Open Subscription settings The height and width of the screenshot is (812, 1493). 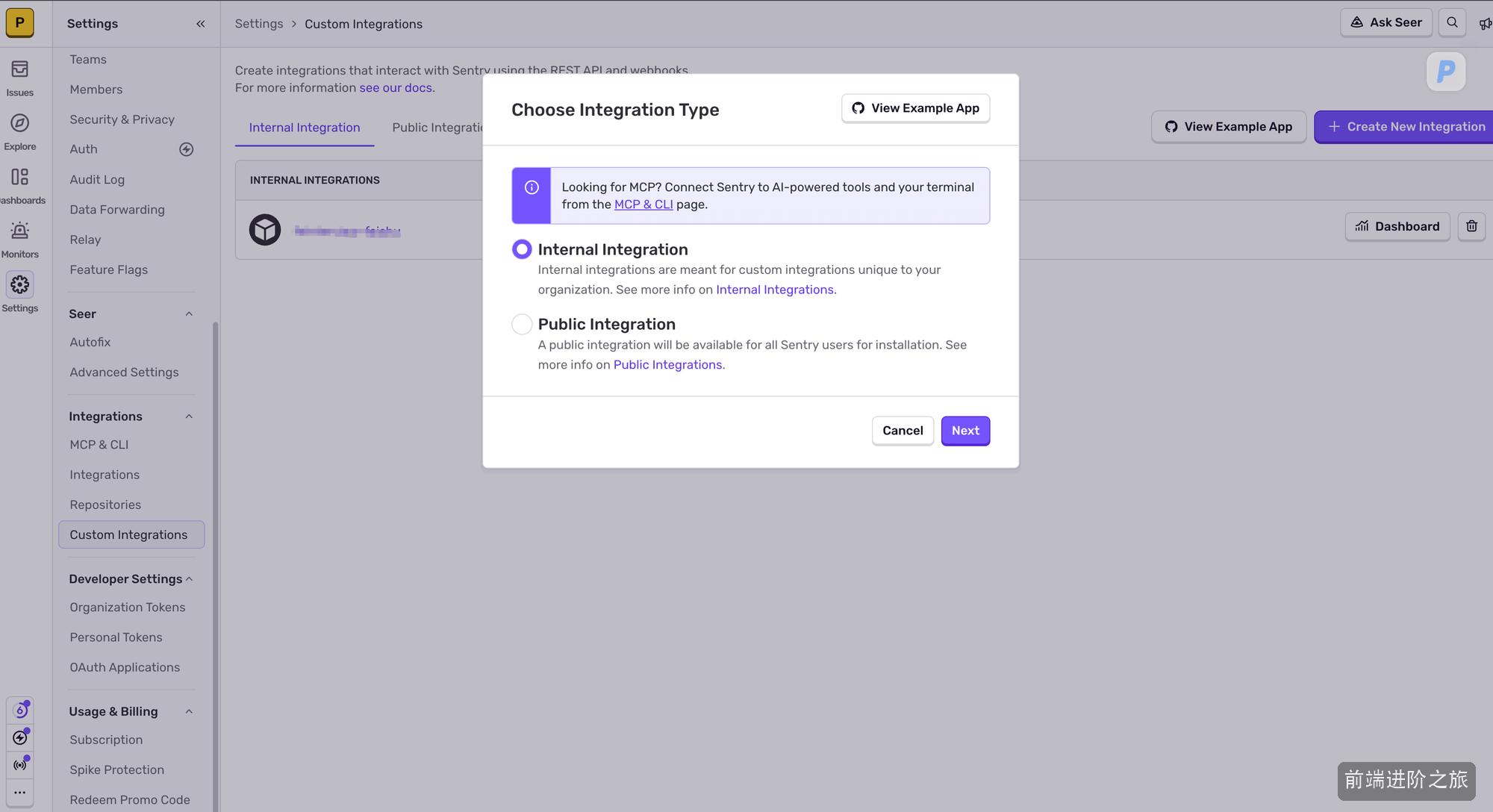point(106,740)
